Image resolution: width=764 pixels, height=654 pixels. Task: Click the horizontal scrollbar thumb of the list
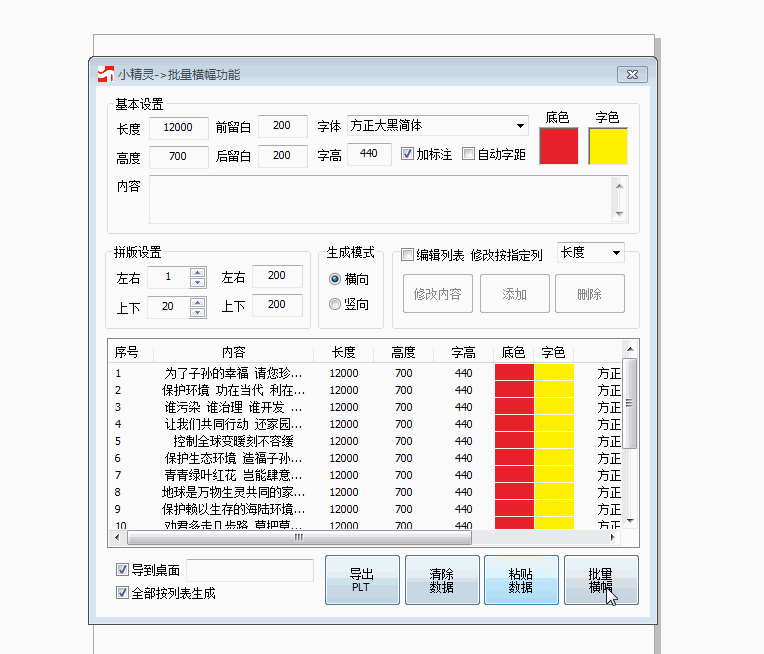299,537
